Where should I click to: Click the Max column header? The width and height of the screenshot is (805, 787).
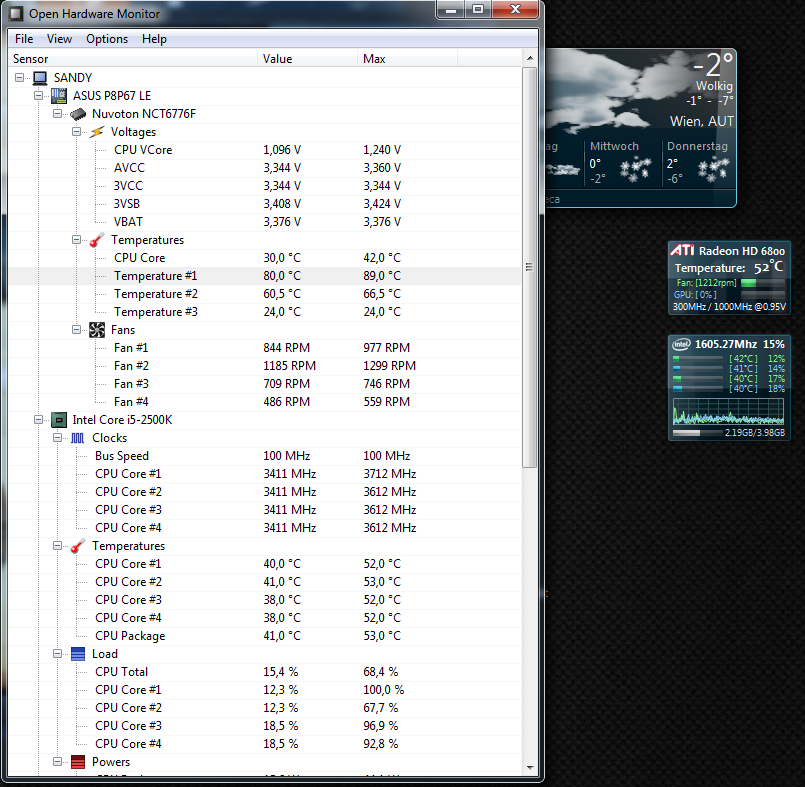point(407,59)
